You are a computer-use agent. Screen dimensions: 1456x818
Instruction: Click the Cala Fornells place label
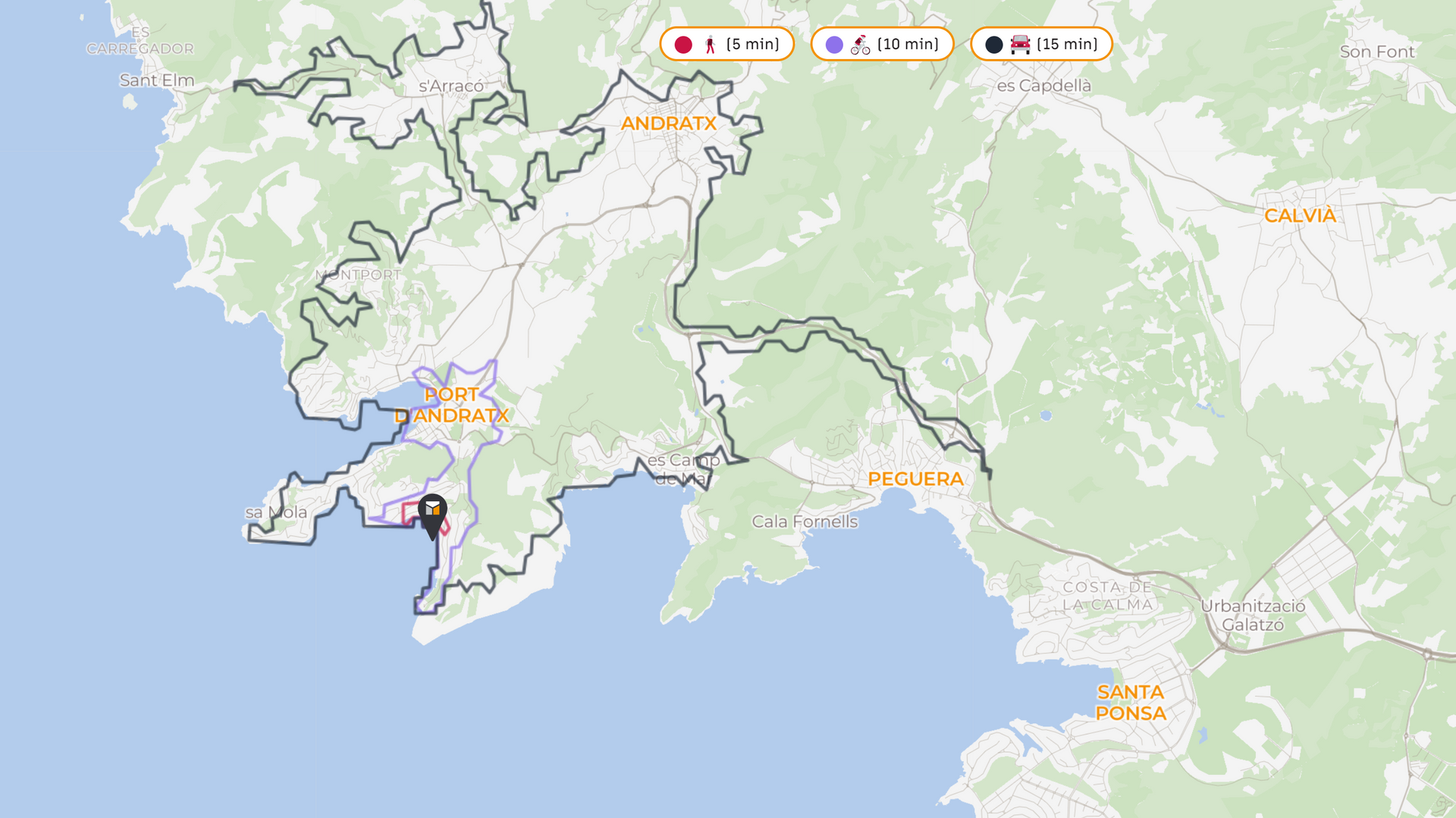tap(805, 522)
